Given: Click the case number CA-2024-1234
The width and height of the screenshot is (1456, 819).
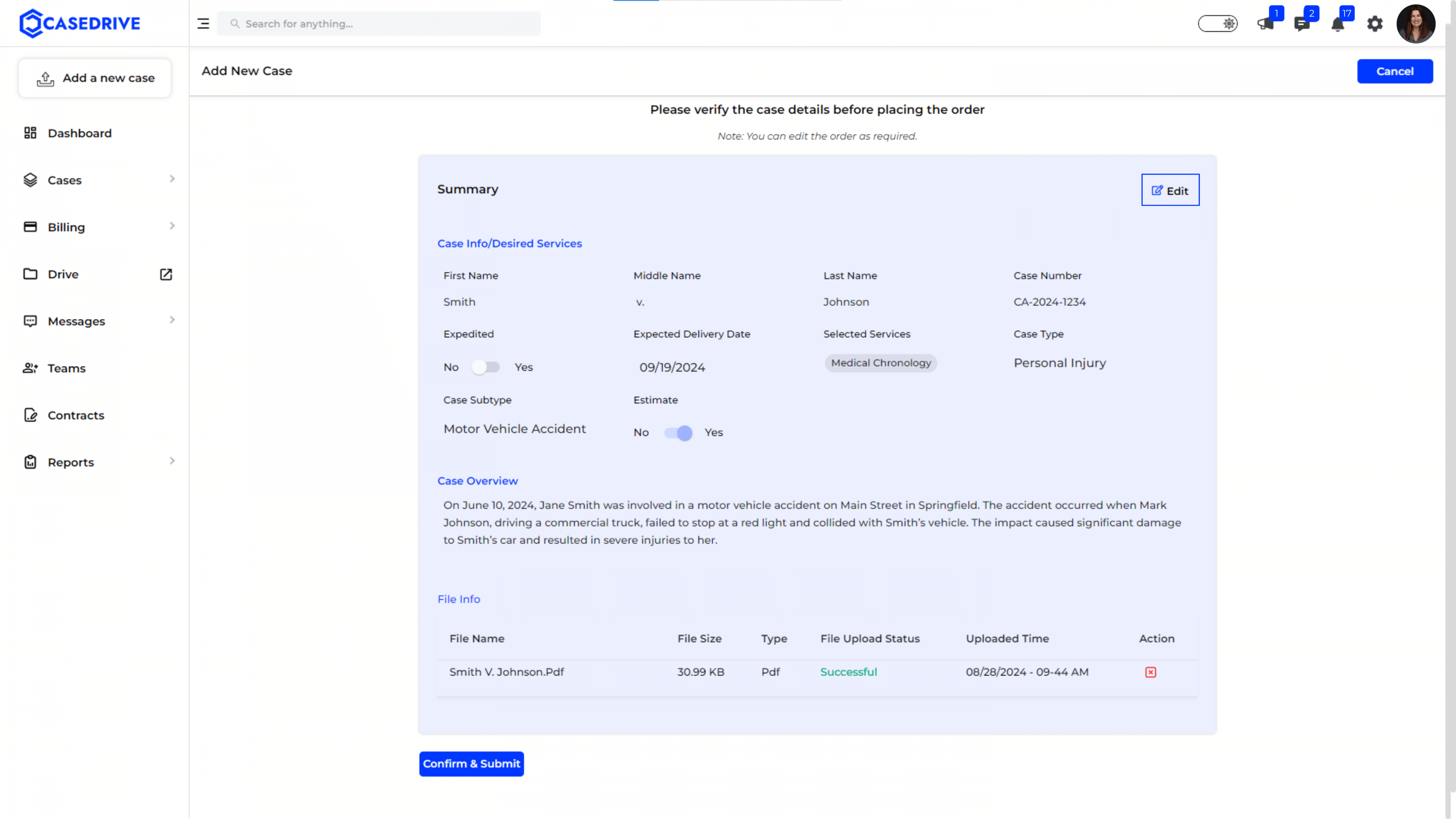Looking at the screenshot, I should click(x=1049, y=302).
